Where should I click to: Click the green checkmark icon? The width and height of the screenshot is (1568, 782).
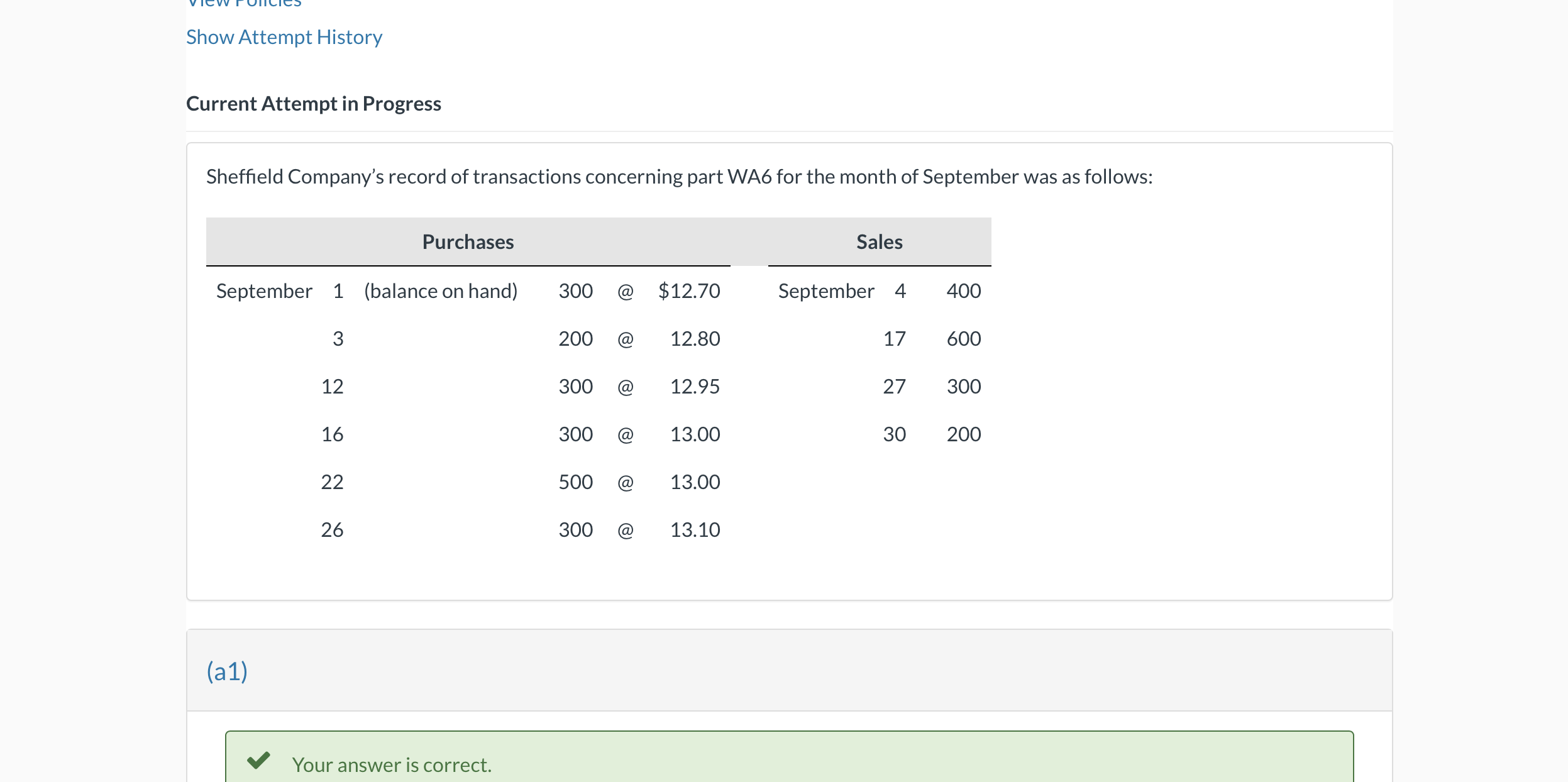coord(258,761)
